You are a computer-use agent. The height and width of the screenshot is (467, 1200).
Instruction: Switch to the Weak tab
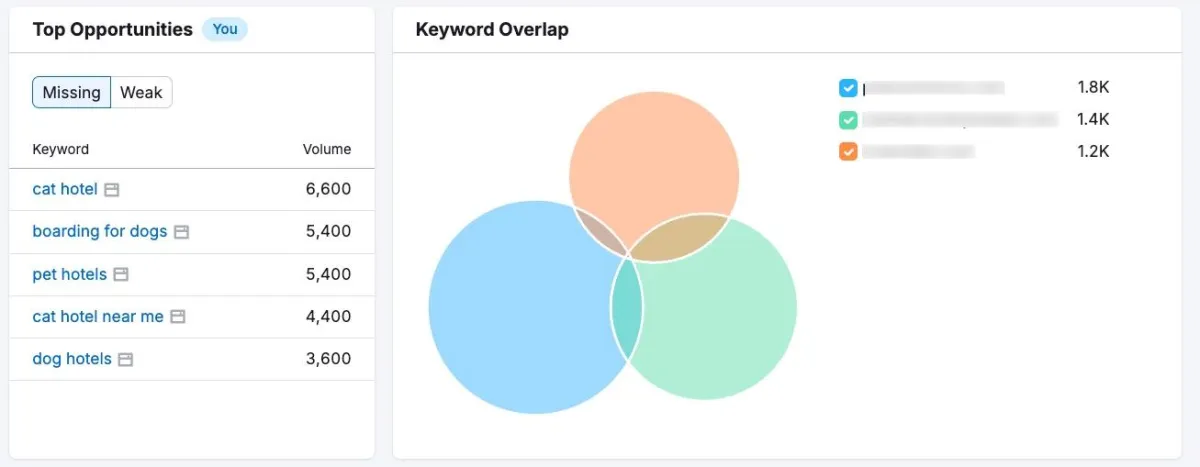(x=141, y=93)
